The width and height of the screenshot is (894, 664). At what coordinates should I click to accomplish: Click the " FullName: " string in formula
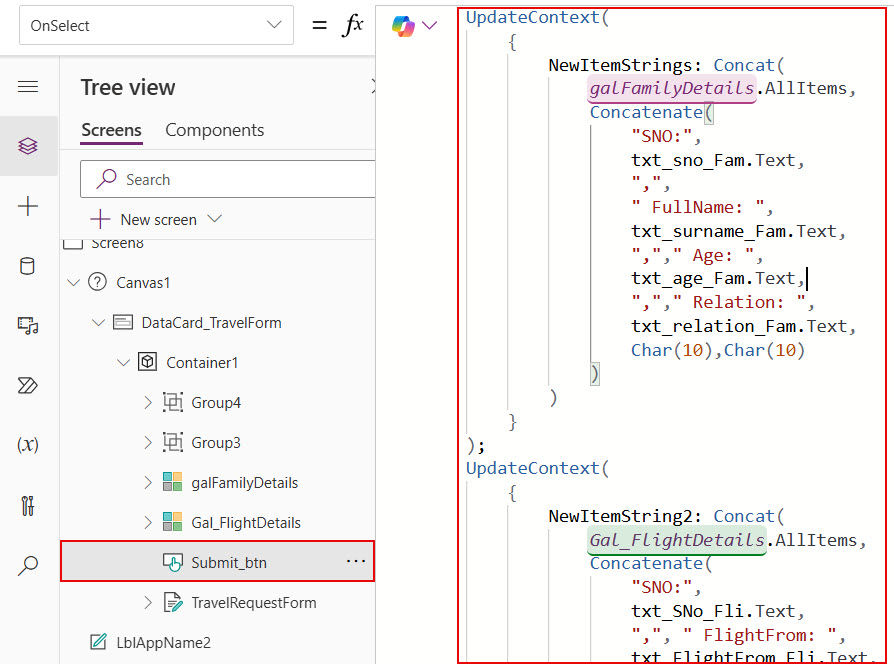697,207
